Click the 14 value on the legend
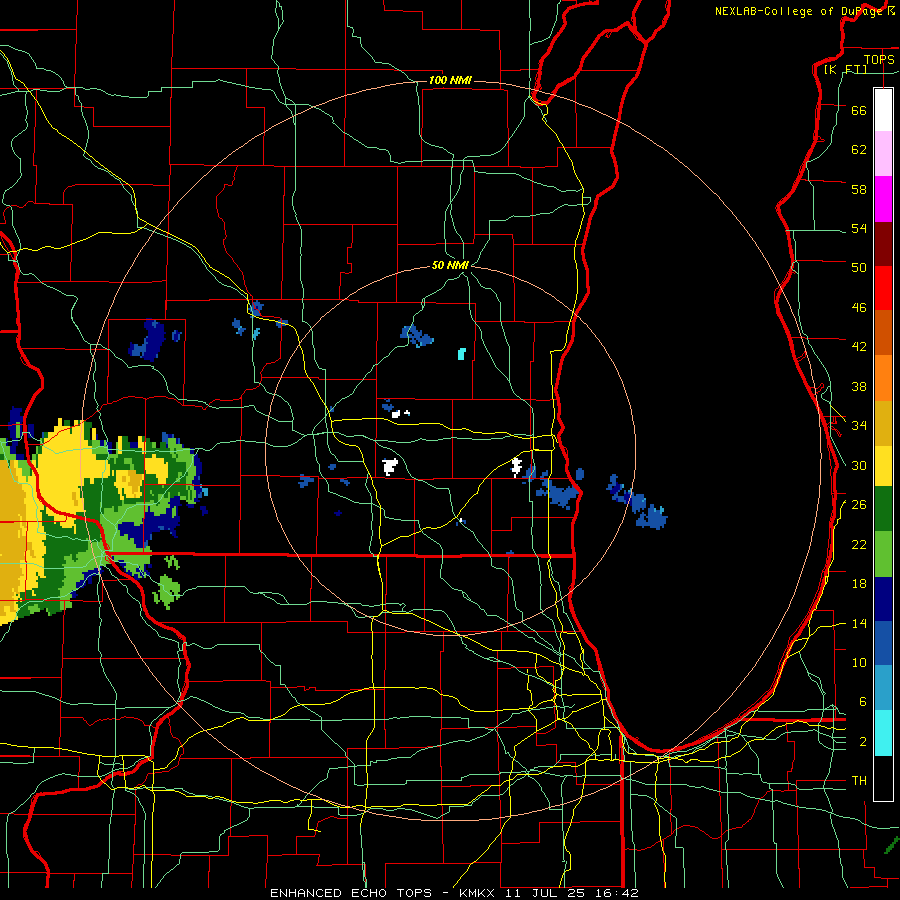The height and width of the screenshot is (900, 900). [859, 623]
